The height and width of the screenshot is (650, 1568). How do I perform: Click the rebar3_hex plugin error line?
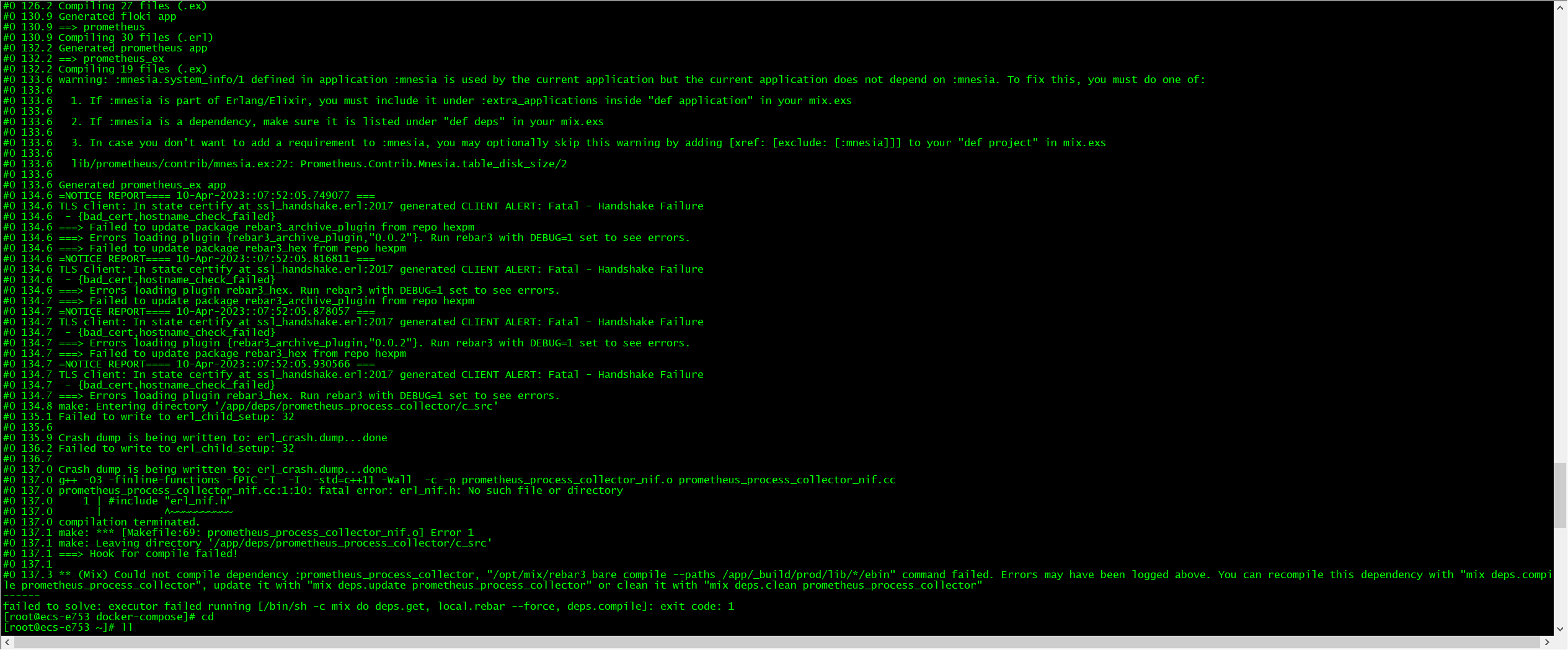click(278, 290)
